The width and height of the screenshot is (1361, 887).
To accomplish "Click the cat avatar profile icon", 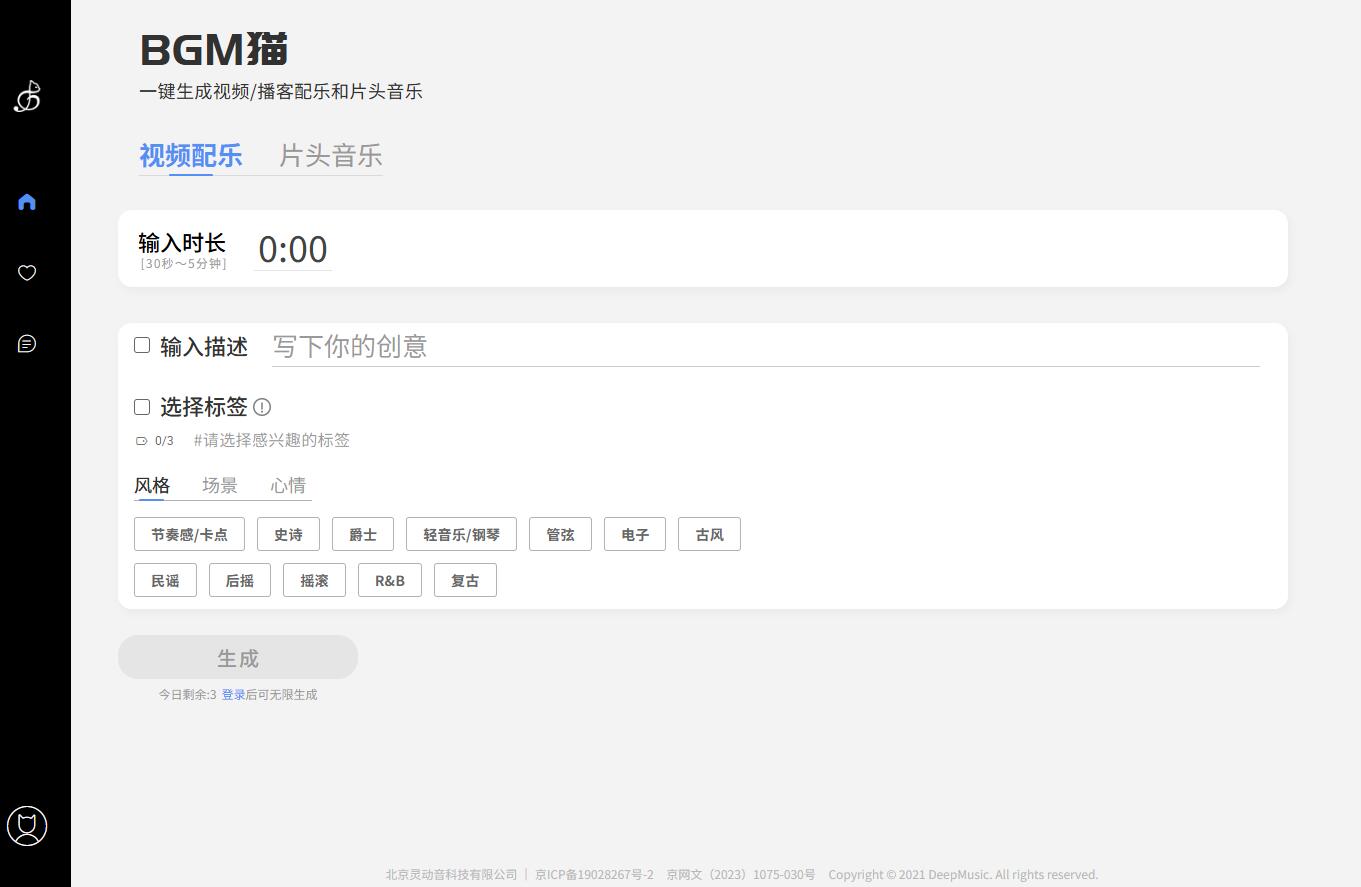I will 27,826.
